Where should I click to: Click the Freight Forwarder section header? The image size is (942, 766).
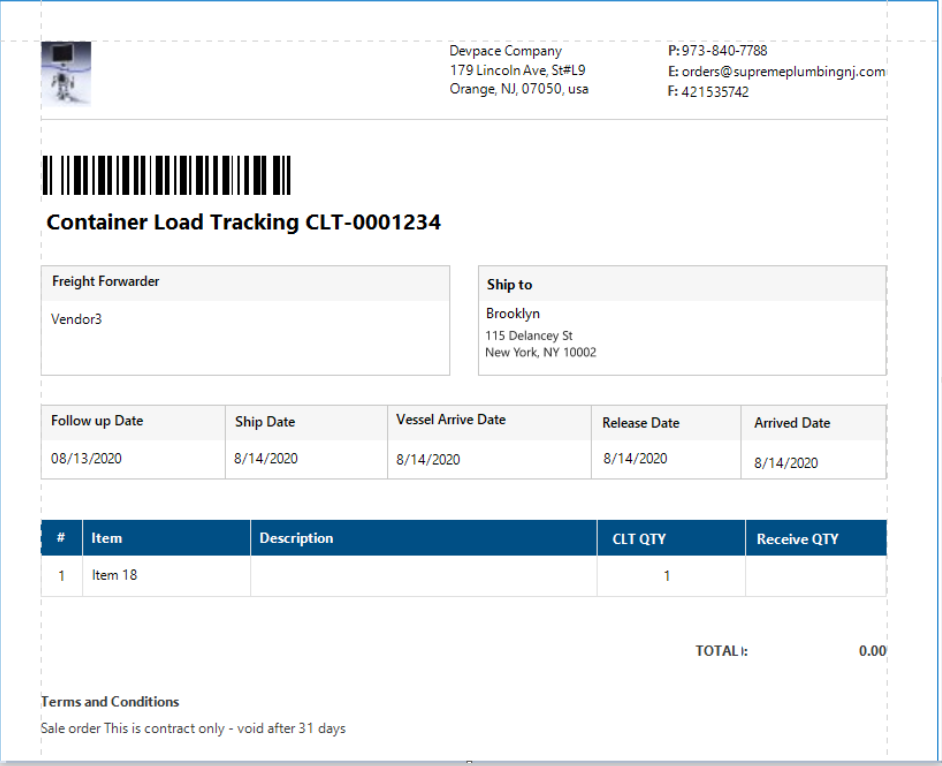106,282
